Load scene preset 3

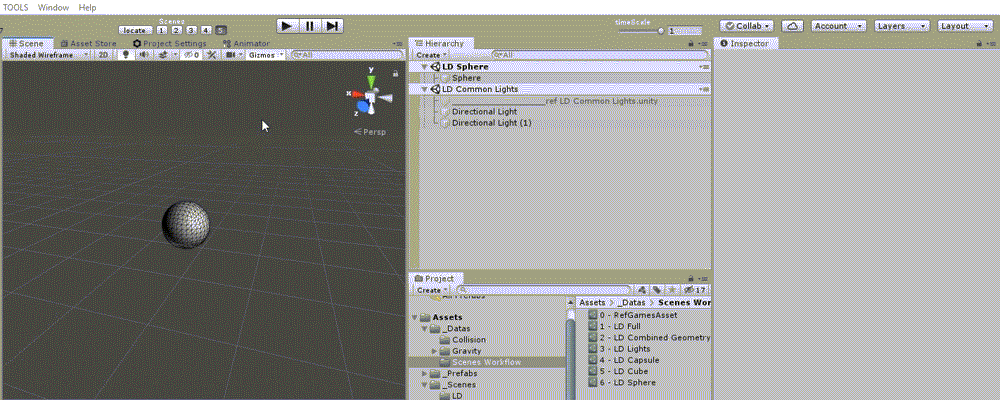(191, 30)
